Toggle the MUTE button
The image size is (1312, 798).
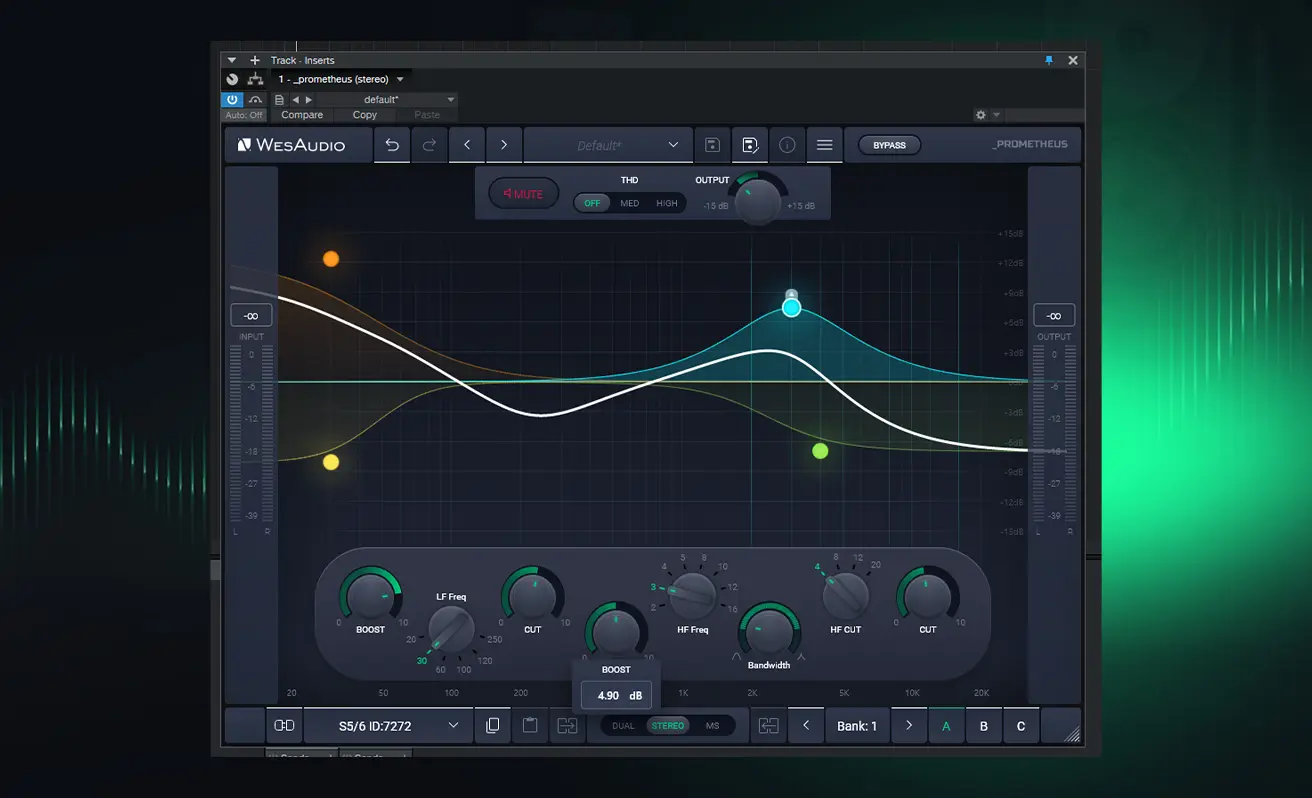click(x=523, y=194)
